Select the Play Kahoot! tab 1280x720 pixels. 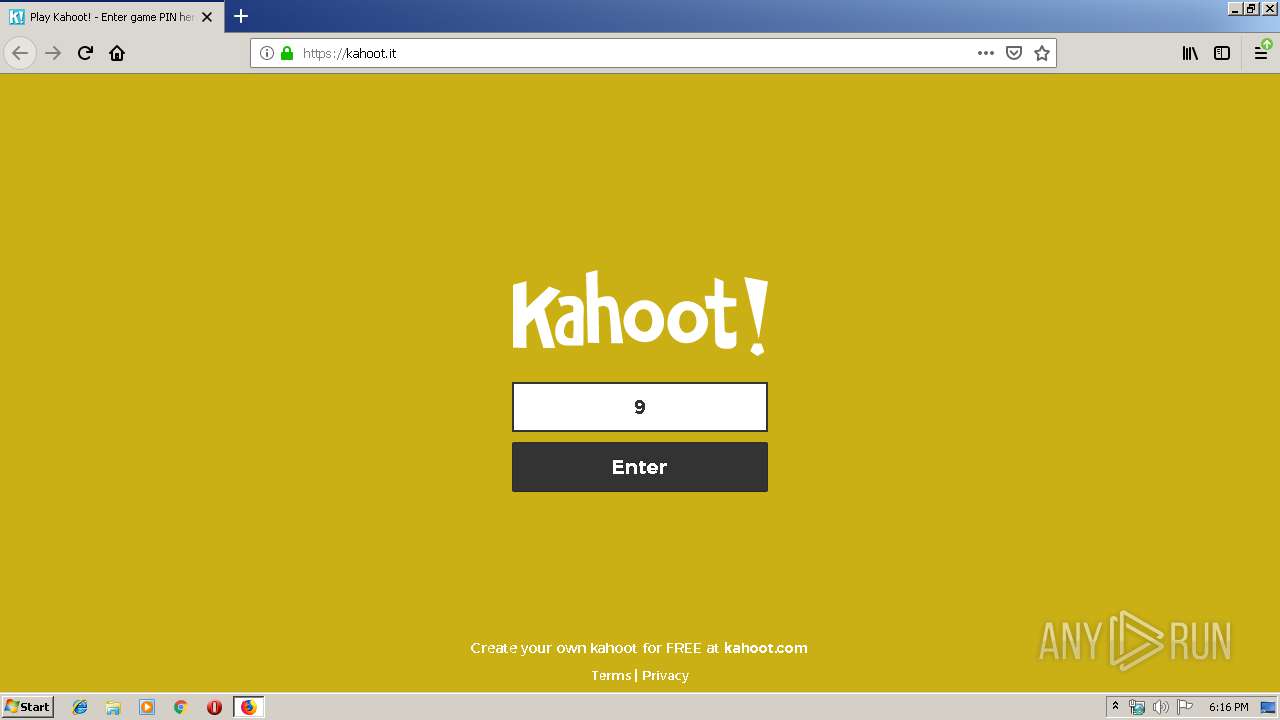tap(111, 17)
